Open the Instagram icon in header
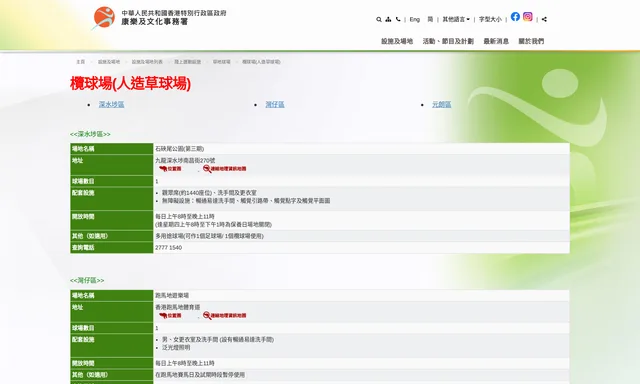 tap(528, 16)
